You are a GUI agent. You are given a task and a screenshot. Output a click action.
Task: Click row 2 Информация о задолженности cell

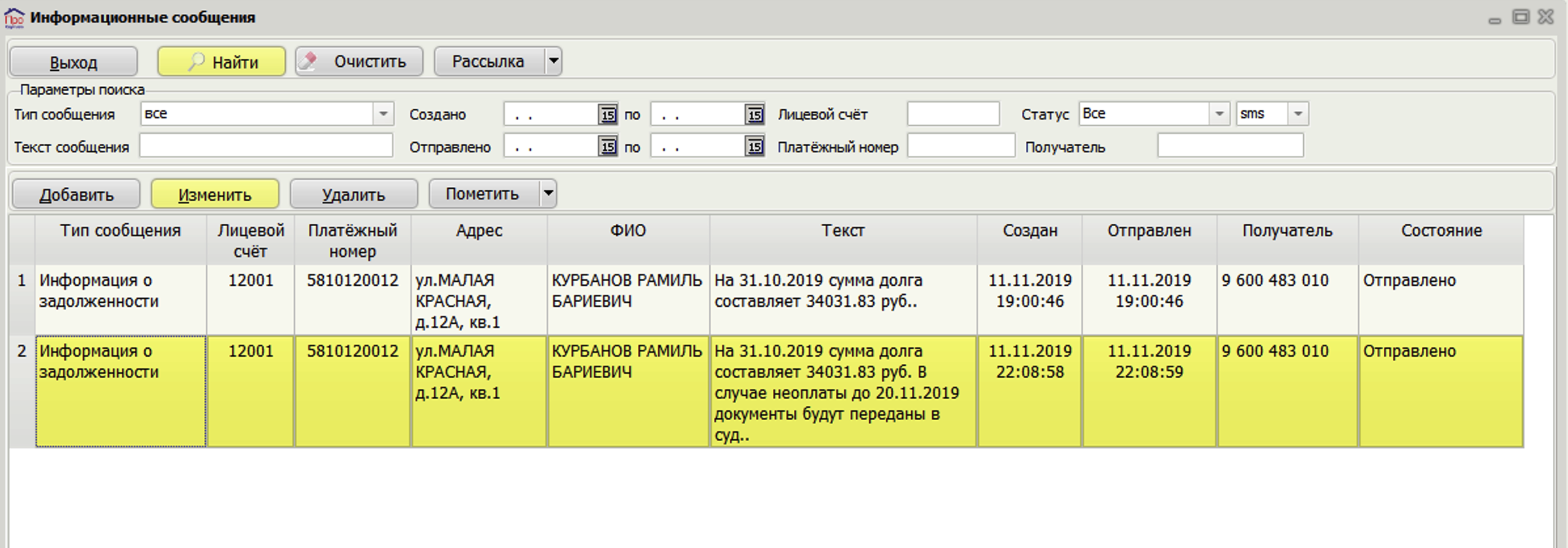[x=121, y=391]
